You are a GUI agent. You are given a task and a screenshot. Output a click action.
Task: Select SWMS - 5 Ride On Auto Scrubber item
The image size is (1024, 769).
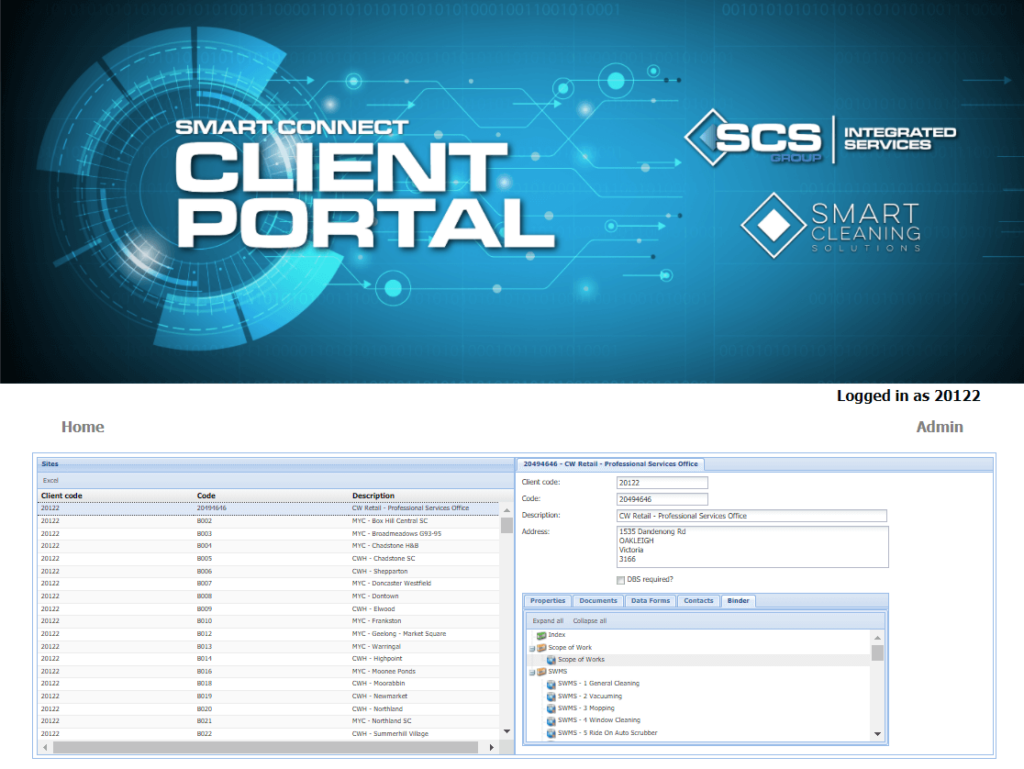[607, 733]
